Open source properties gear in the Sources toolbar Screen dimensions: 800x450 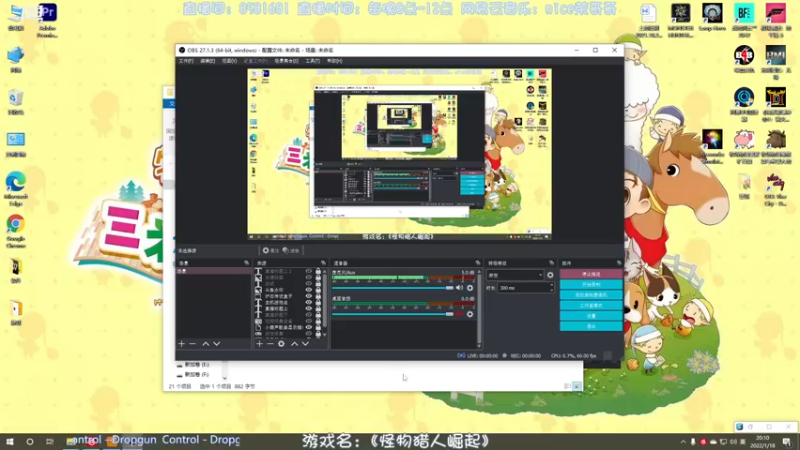pyautogui.click(x=281, y=344)
